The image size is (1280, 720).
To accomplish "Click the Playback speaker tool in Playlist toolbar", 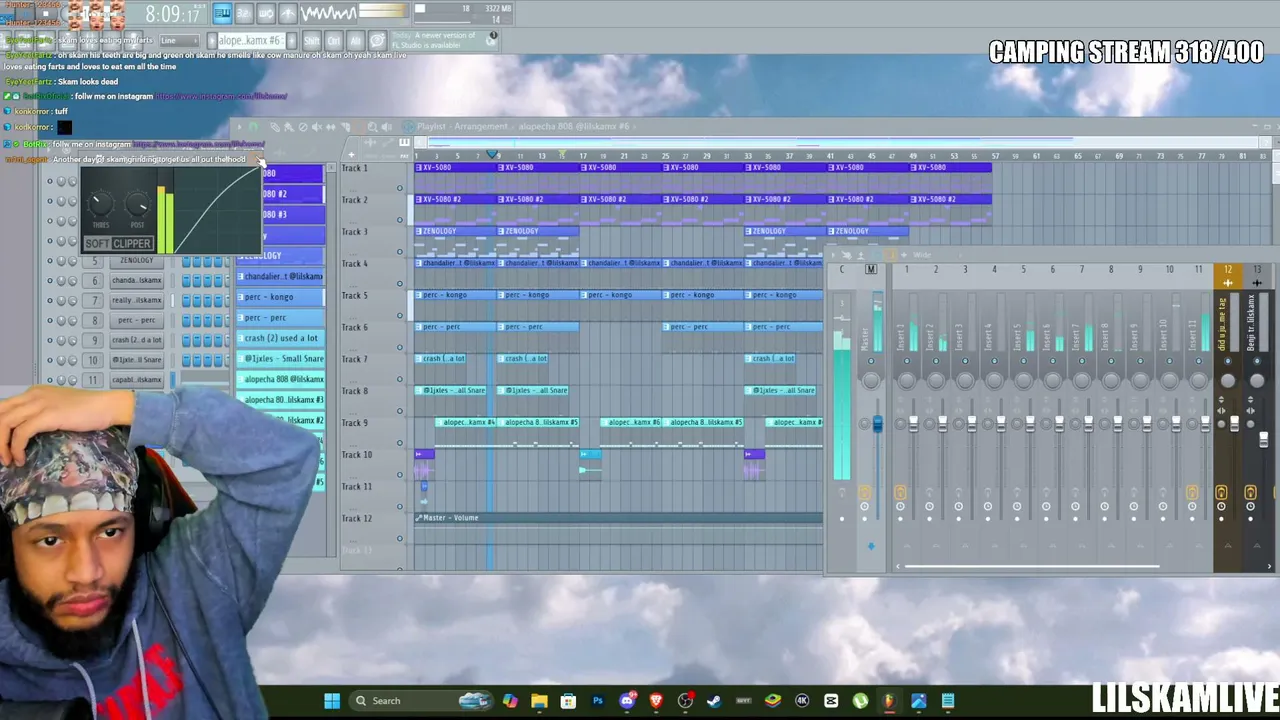I will (386, 127).
